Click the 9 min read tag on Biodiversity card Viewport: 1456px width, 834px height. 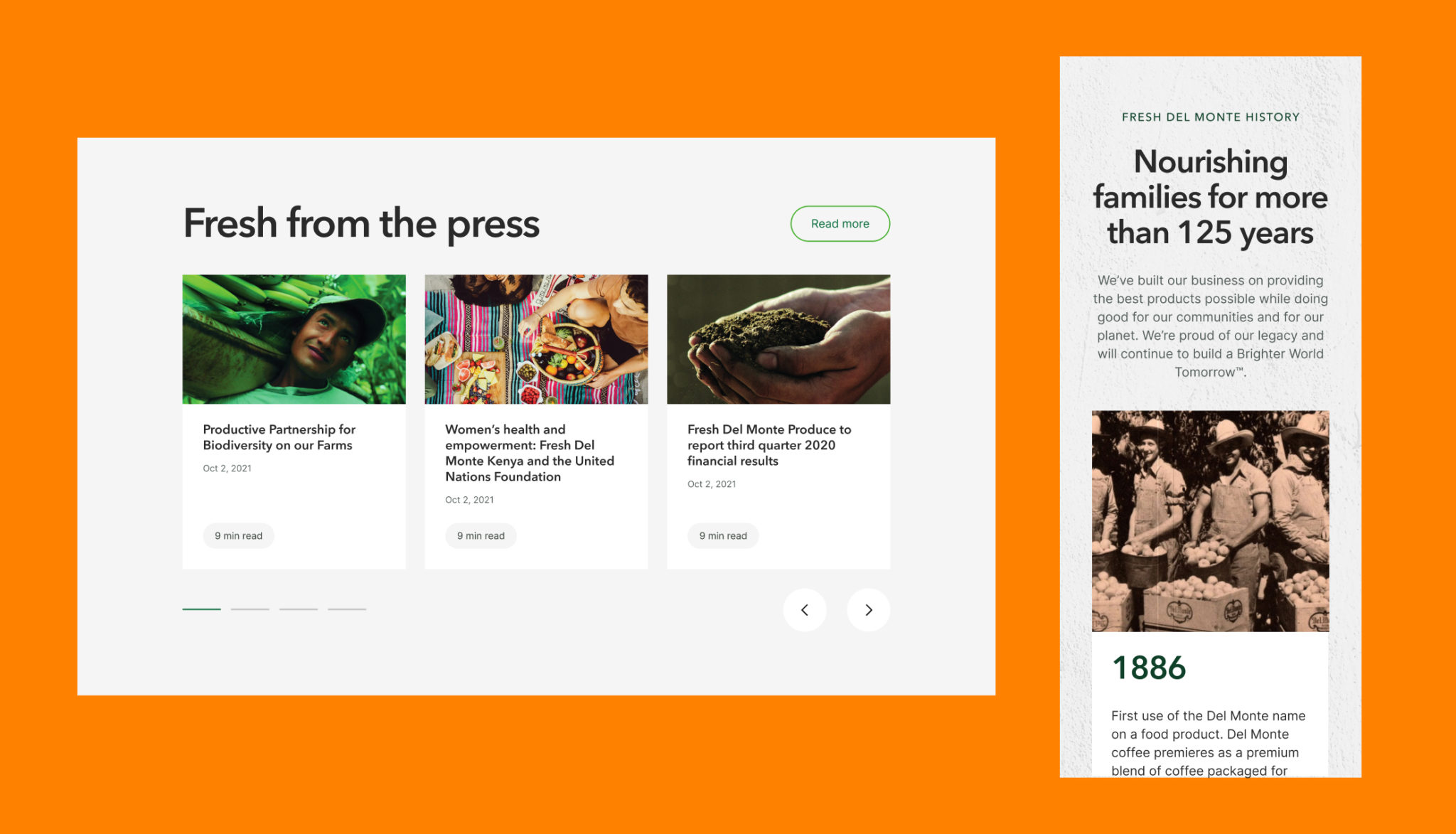click(x=238, y=535)
